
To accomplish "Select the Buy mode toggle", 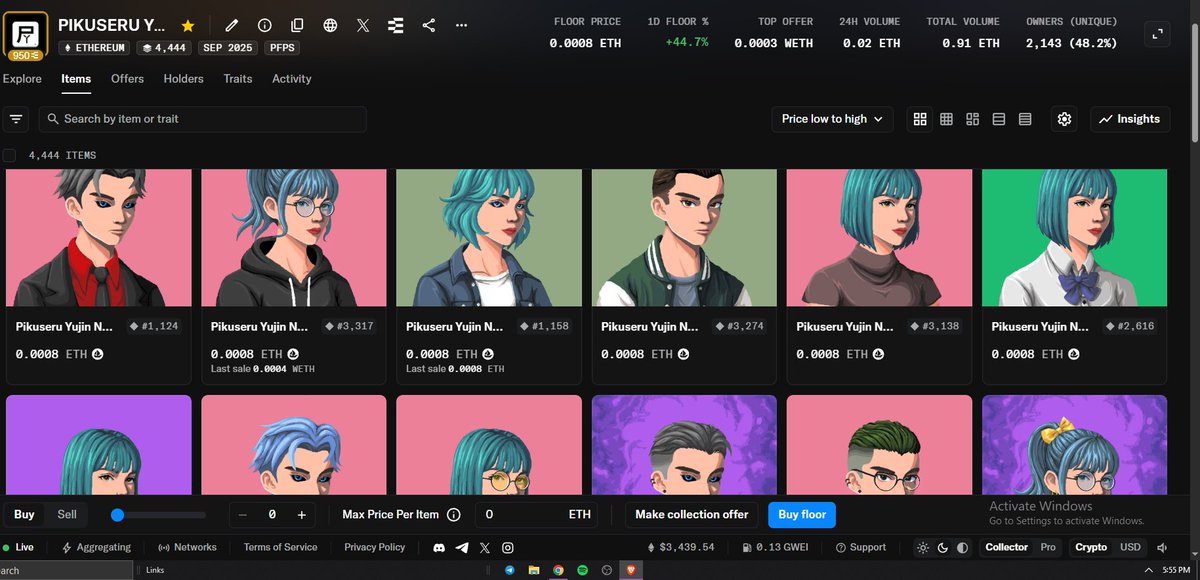I will pyautogui.click(x=24, y=515).
